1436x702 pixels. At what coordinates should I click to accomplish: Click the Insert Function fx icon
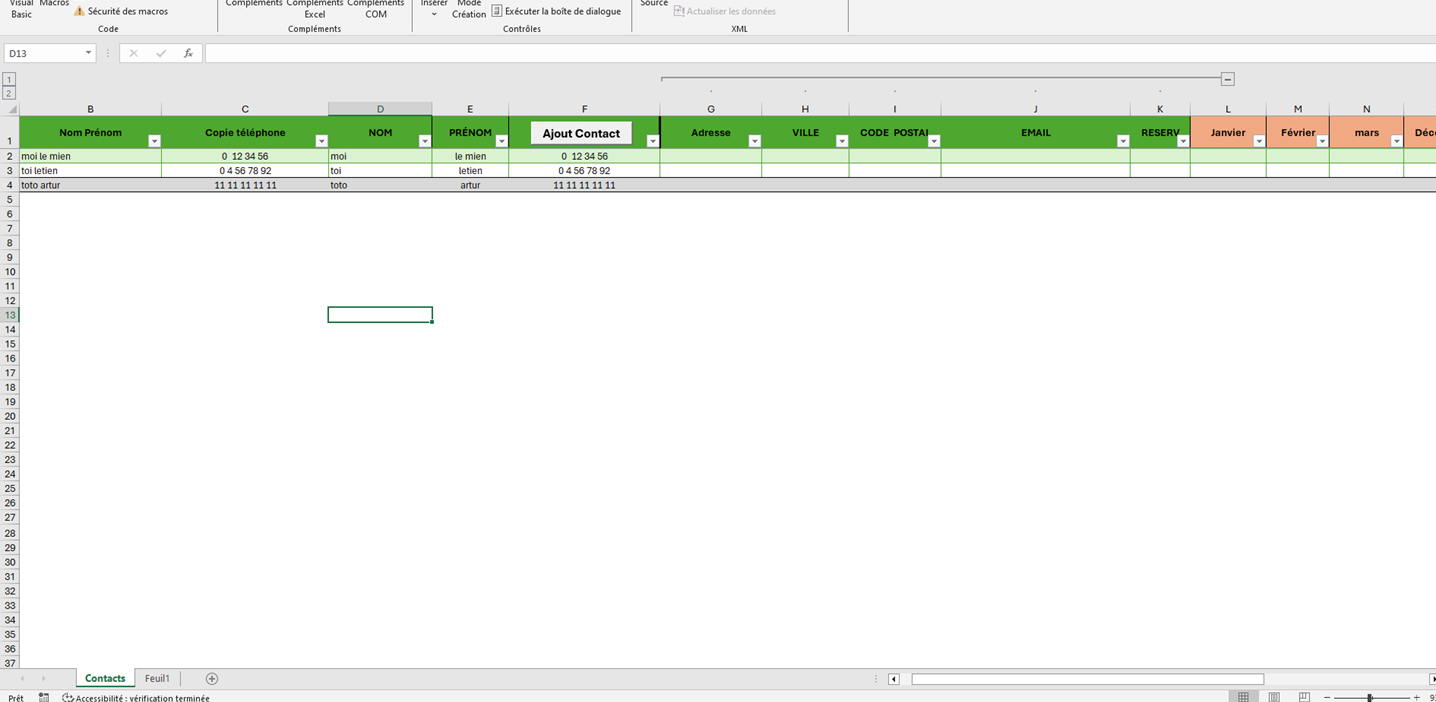(x=188, y=53)
